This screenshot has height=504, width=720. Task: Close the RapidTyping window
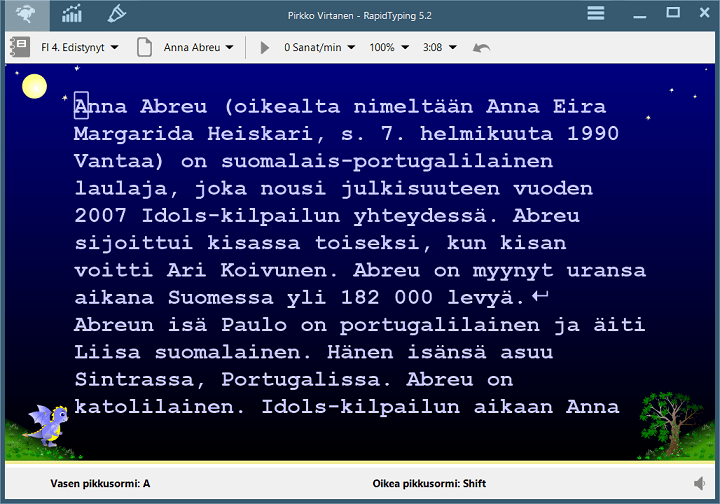point(704,12)
